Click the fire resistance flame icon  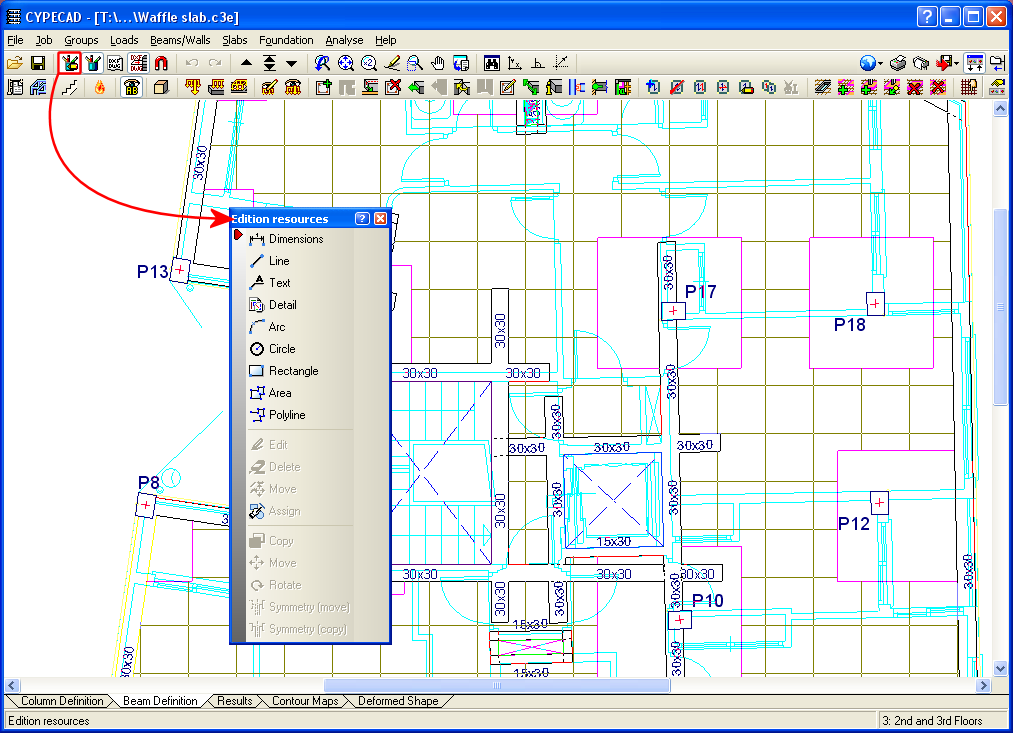point(99,87)
